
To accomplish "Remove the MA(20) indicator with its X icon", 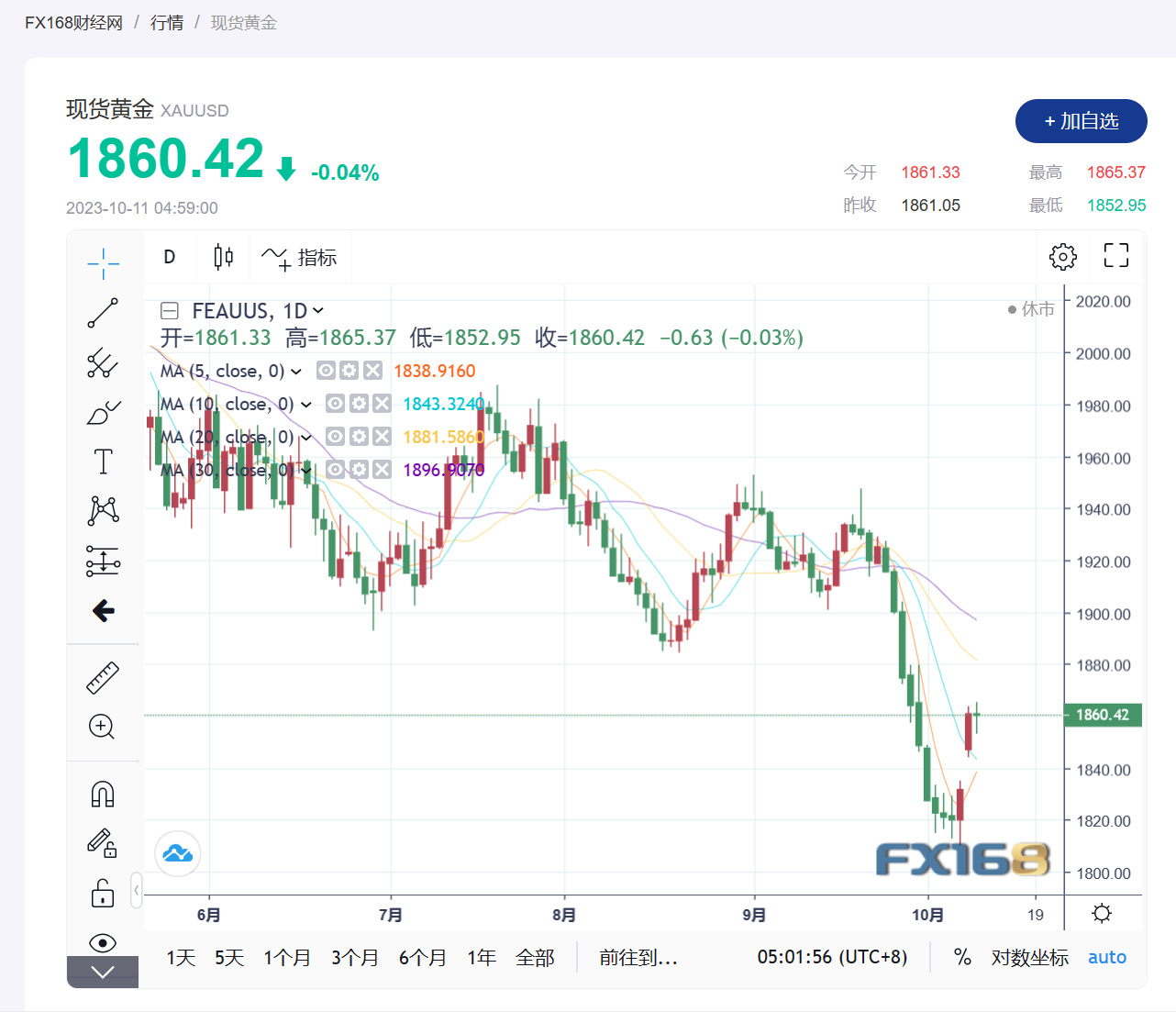I will 382,436.
